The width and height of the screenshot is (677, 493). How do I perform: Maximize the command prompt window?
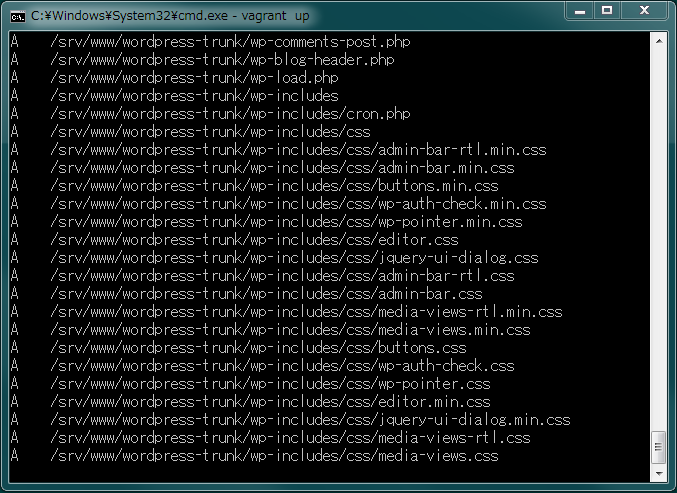click(607, 11)
